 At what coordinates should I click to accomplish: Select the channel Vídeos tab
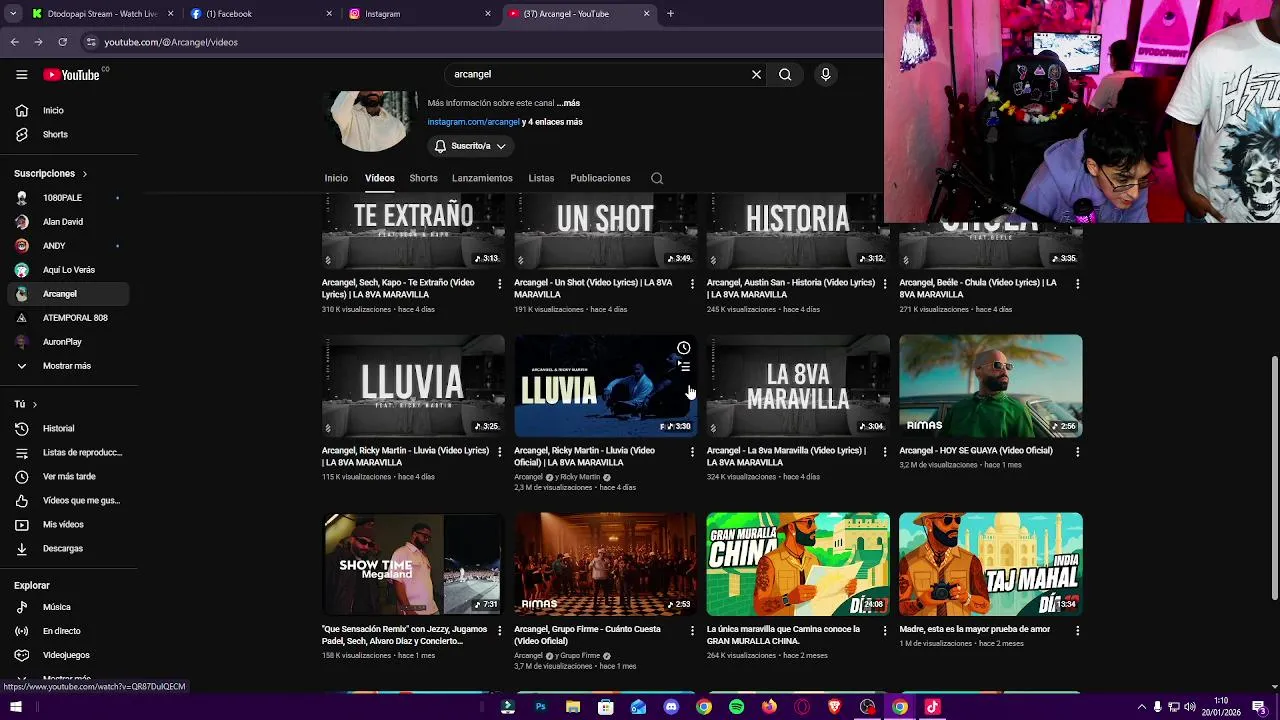coord(379,178)
